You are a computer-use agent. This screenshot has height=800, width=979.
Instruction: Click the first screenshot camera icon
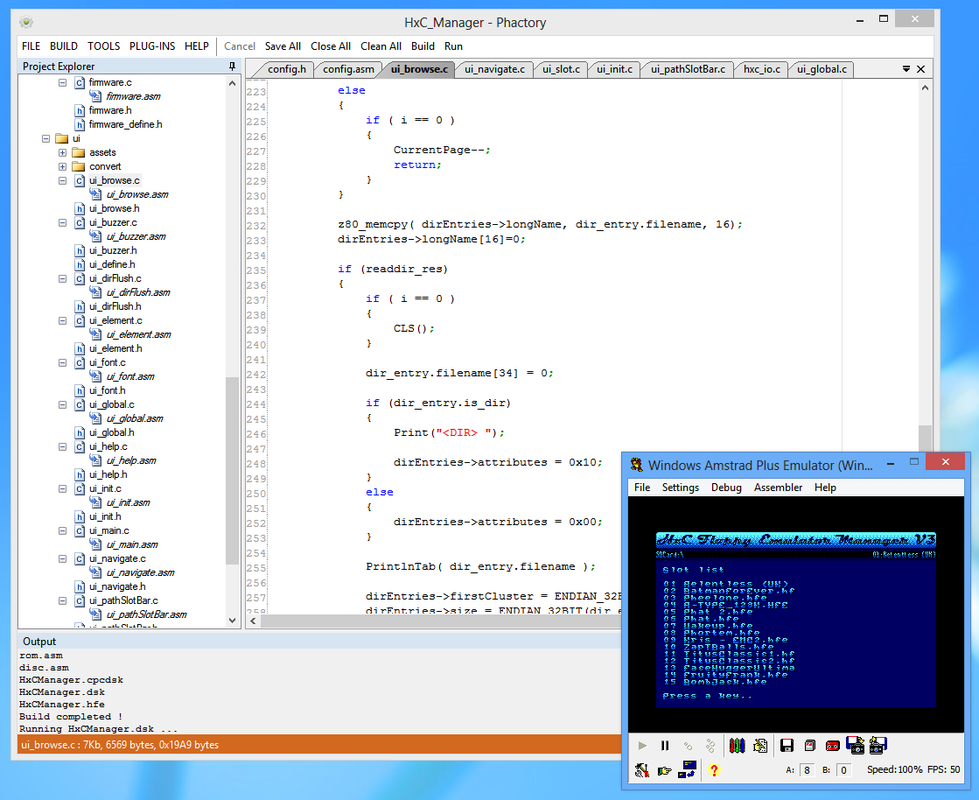855,745
